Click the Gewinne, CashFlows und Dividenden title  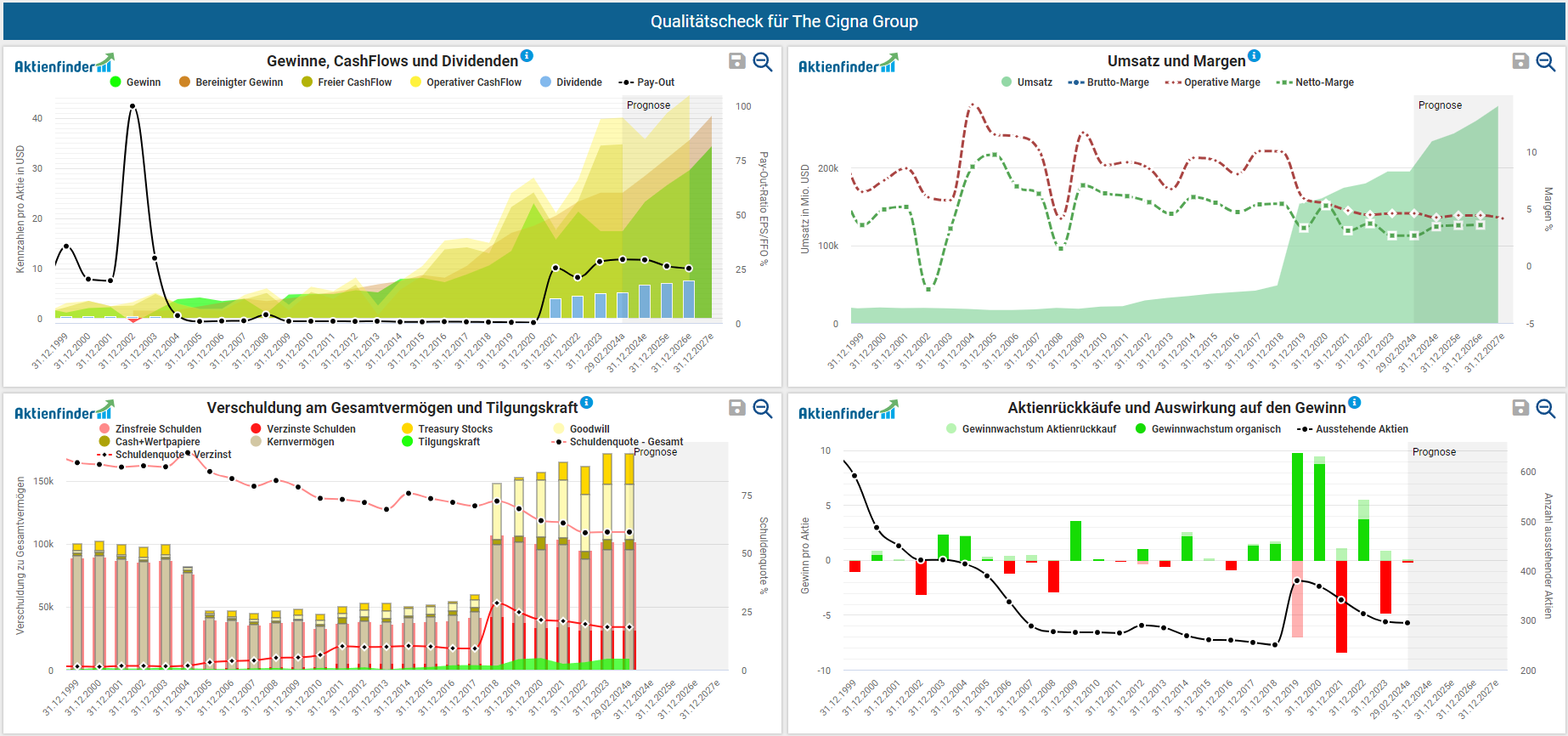click(392, 61)
